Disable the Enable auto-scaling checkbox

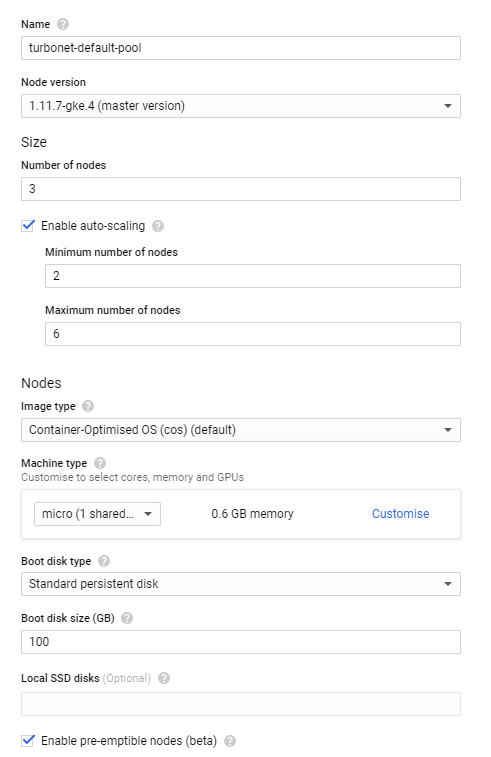point(28,225)
